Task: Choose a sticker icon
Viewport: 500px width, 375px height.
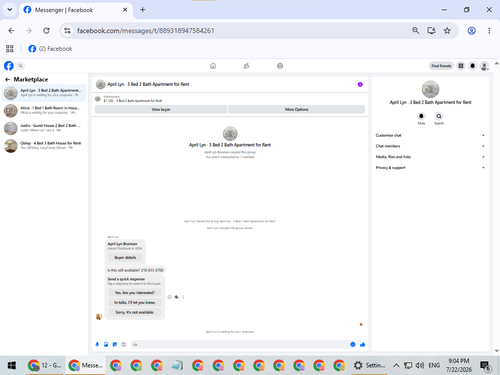Action: click(115, 344)
